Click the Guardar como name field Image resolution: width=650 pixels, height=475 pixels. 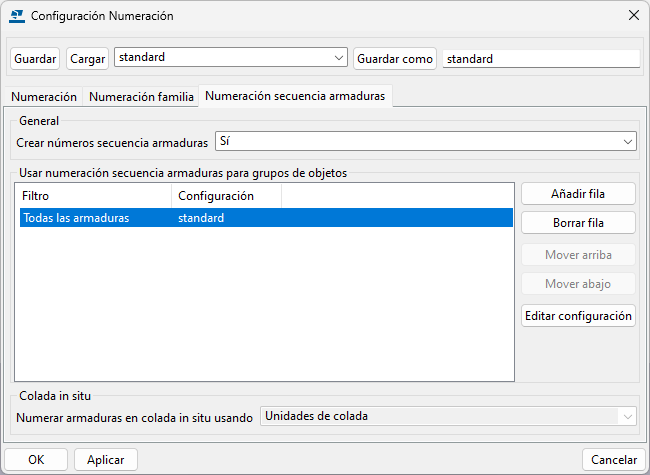pos(540,59)
